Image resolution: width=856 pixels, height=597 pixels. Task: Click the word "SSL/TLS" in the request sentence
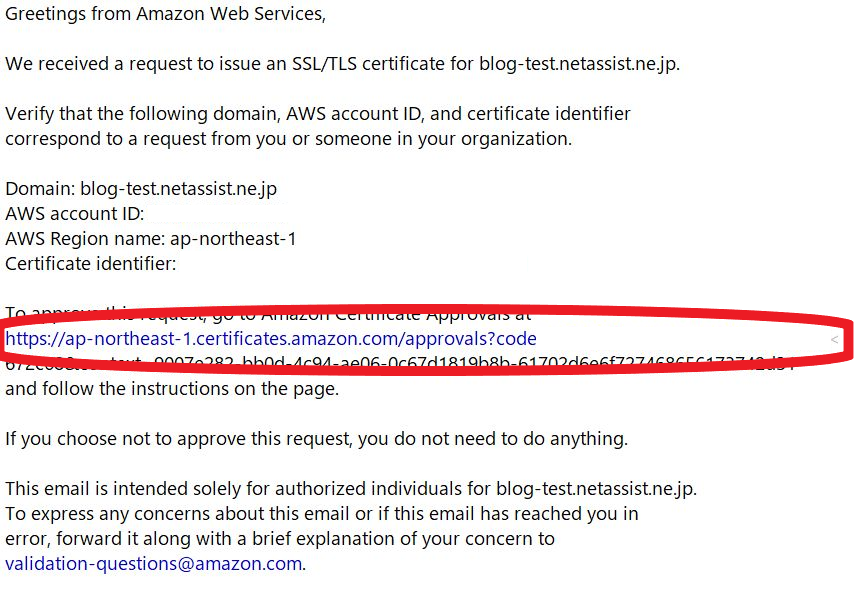pyautogui.click(x=324, y=64)
